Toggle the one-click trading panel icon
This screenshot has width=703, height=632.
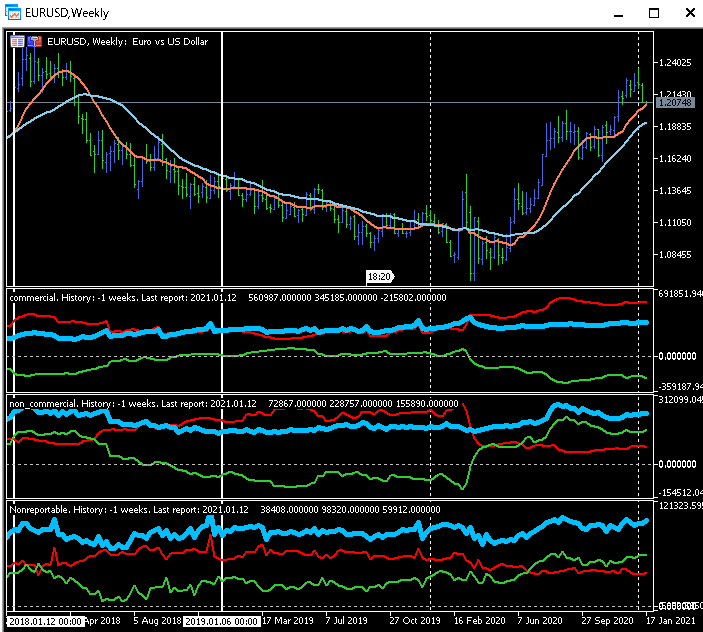click(34, 41)
